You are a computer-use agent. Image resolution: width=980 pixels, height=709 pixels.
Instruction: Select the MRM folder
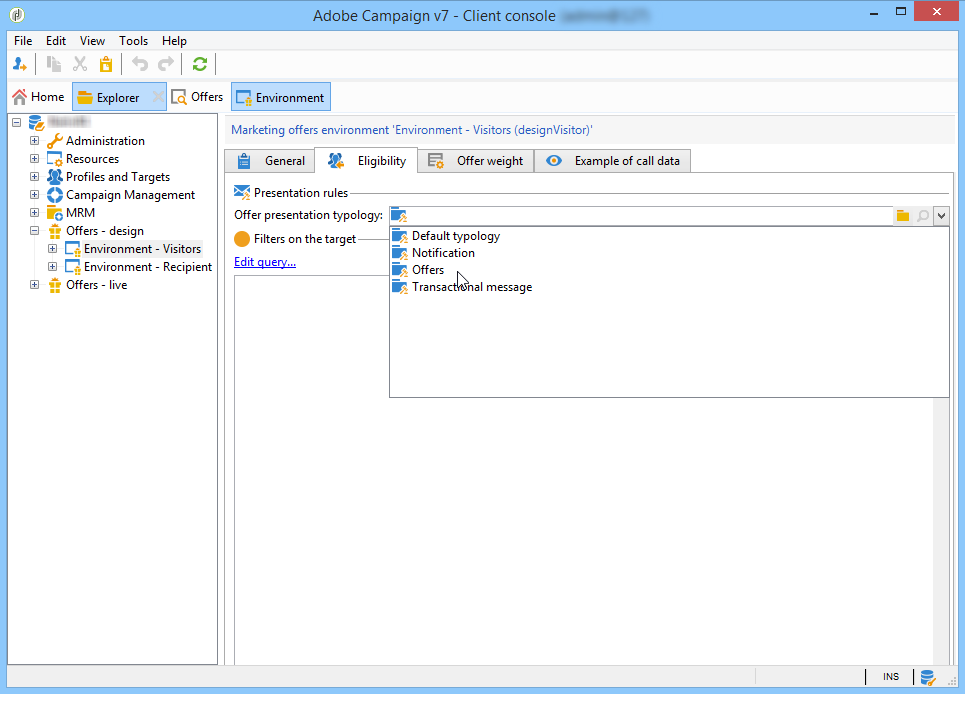[x=81, y=213]
